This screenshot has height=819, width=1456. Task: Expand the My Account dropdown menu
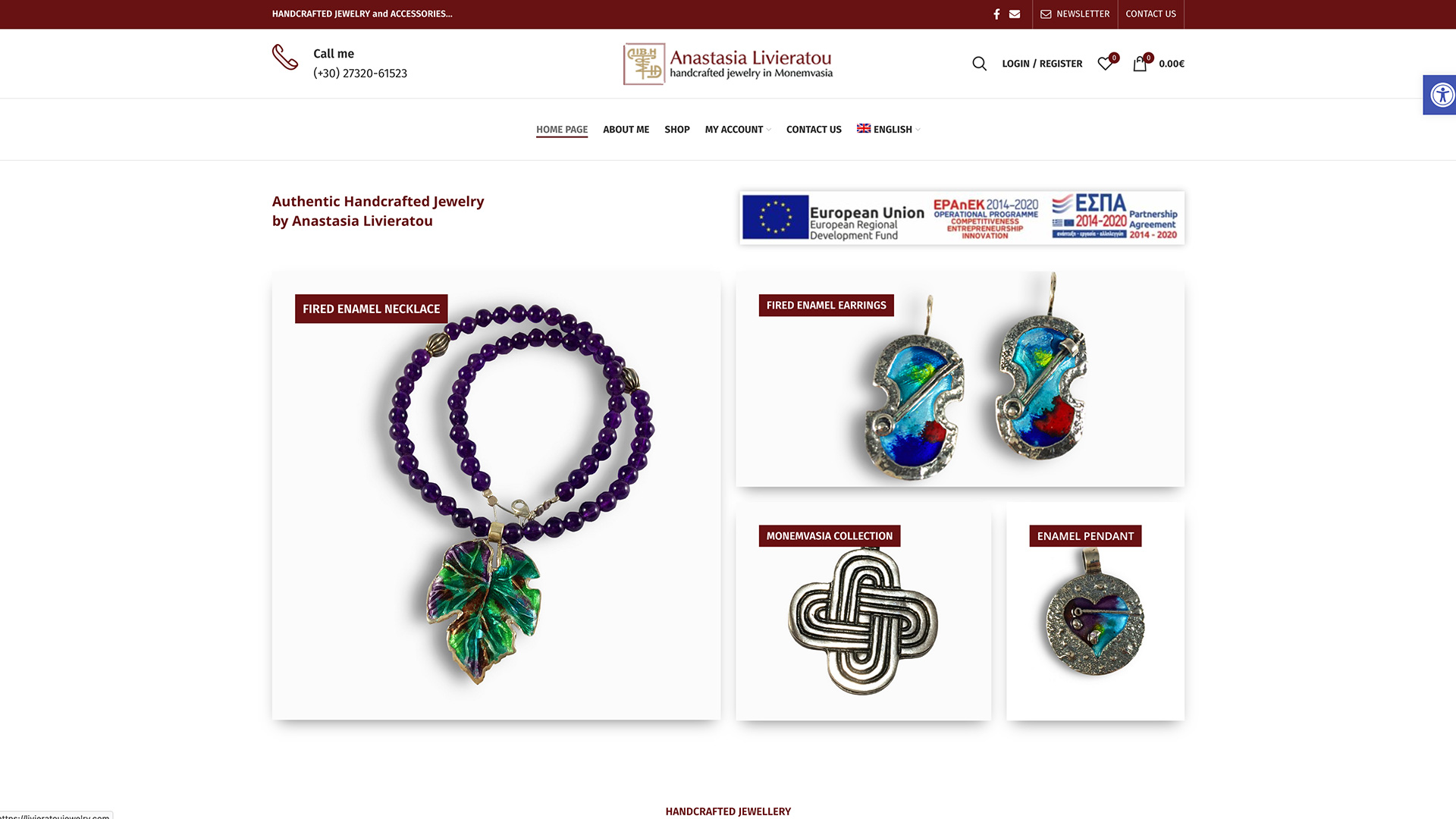(x=738, y=130)
